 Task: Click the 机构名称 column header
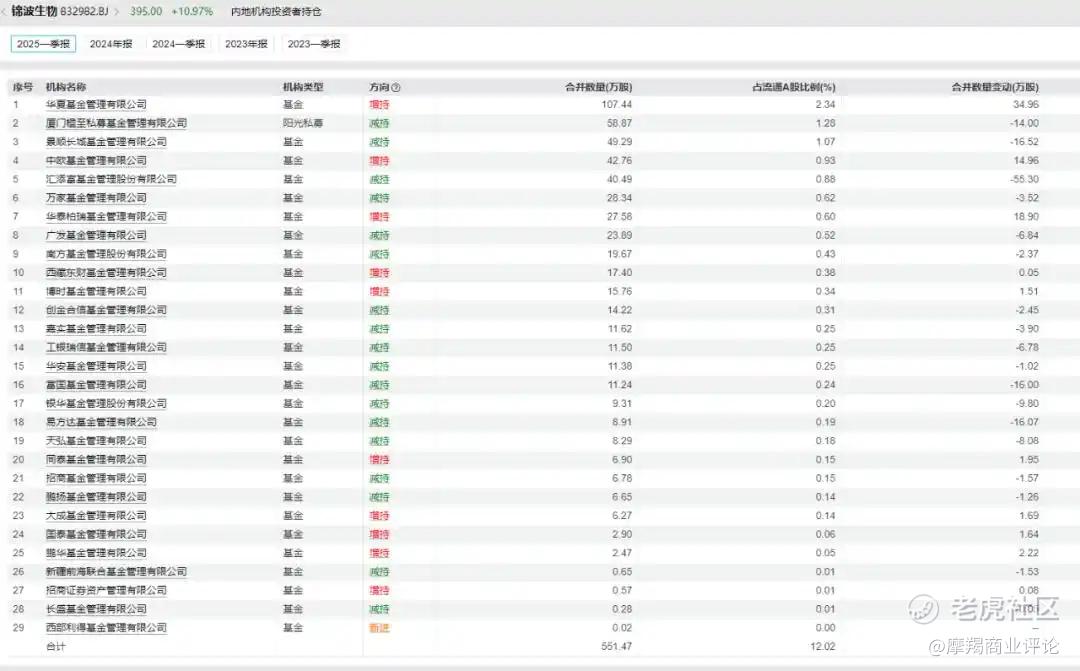coord(66,87)
